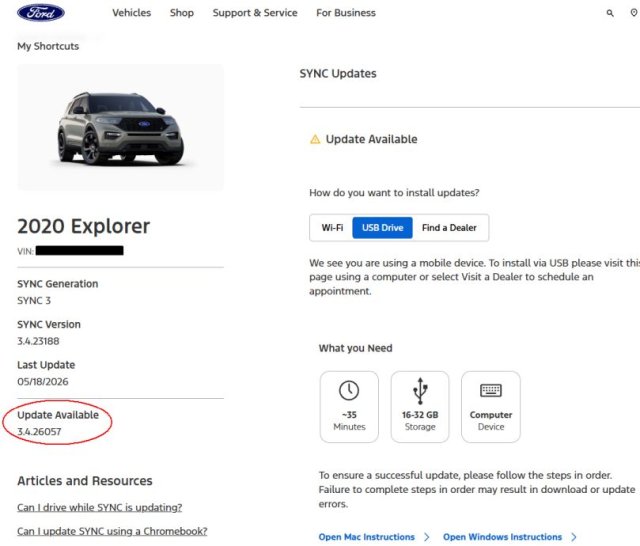This screenshot has width=640, height=546.
Task: Click chevron next to Open Mac Instructions
Action: [x=427, y=537]
